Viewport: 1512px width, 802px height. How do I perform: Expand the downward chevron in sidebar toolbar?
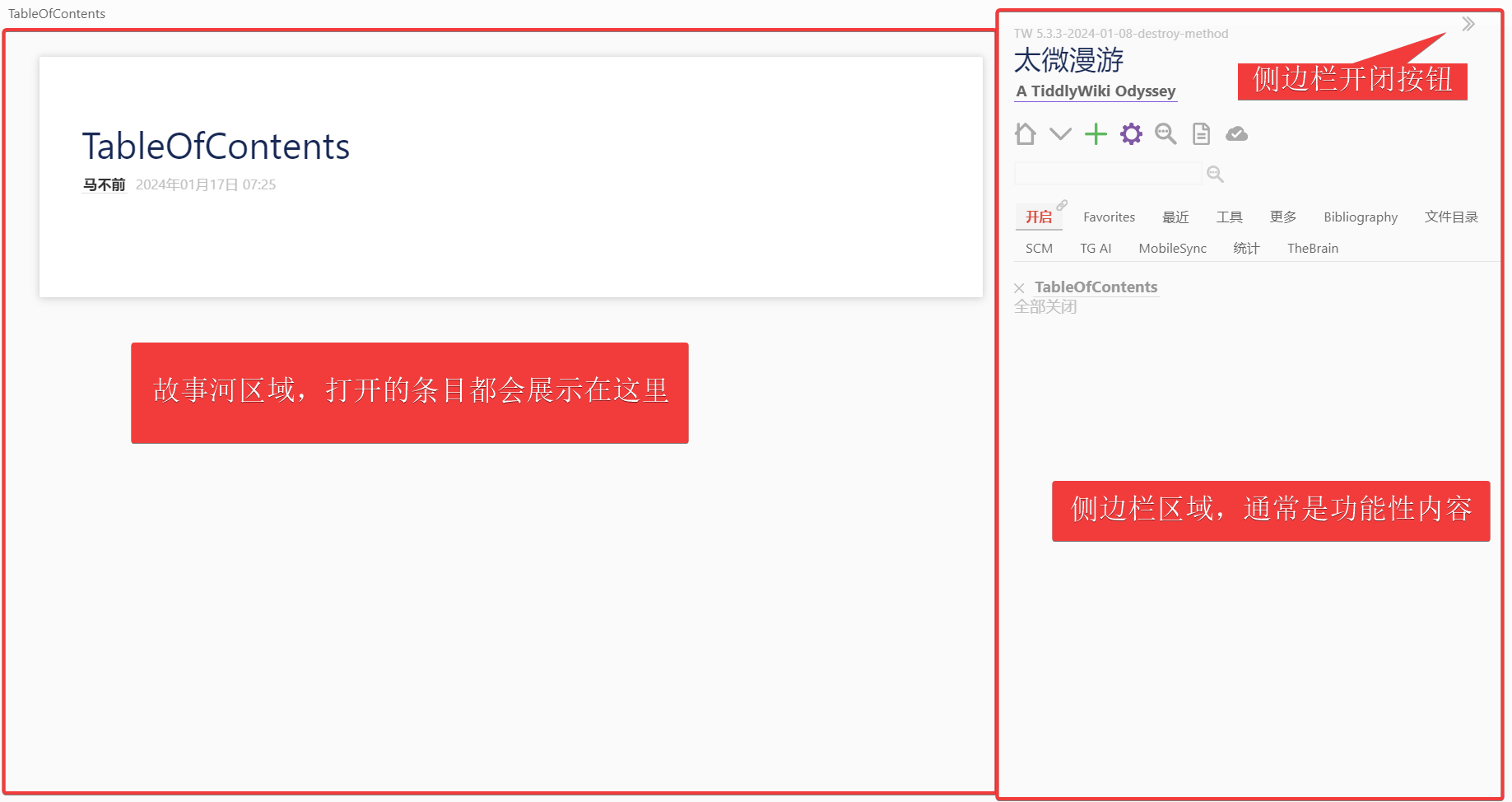(x=1060, y=133)
